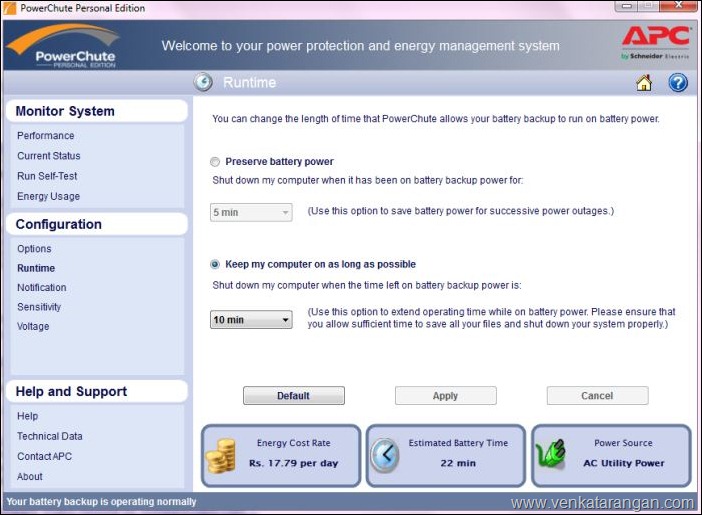Select Keep my computer on radio button

tap(215, 264)
